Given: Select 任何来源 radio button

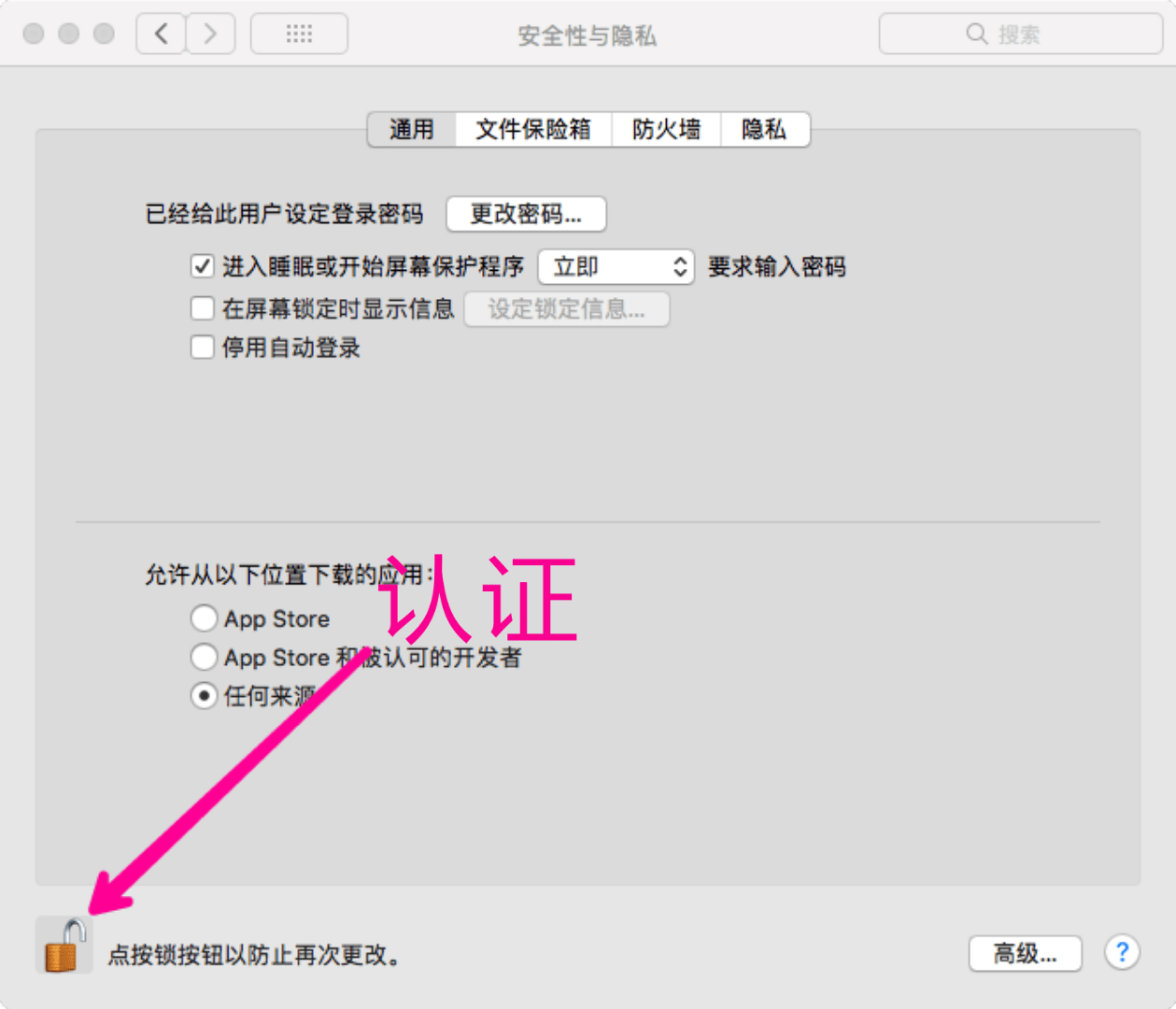Looking at the screenshot, I should click(x=205, y=696).
